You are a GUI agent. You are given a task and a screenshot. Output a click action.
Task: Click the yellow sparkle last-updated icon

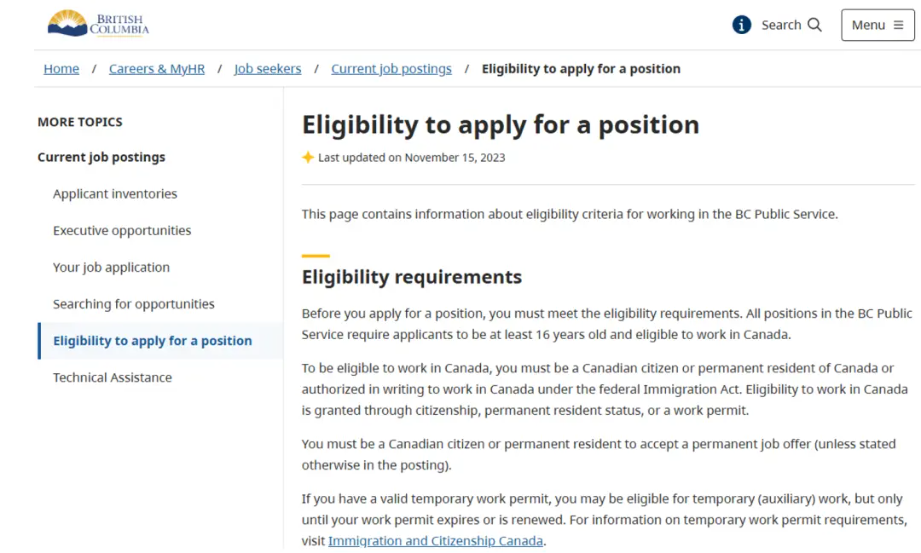click(x=308, y=157)
